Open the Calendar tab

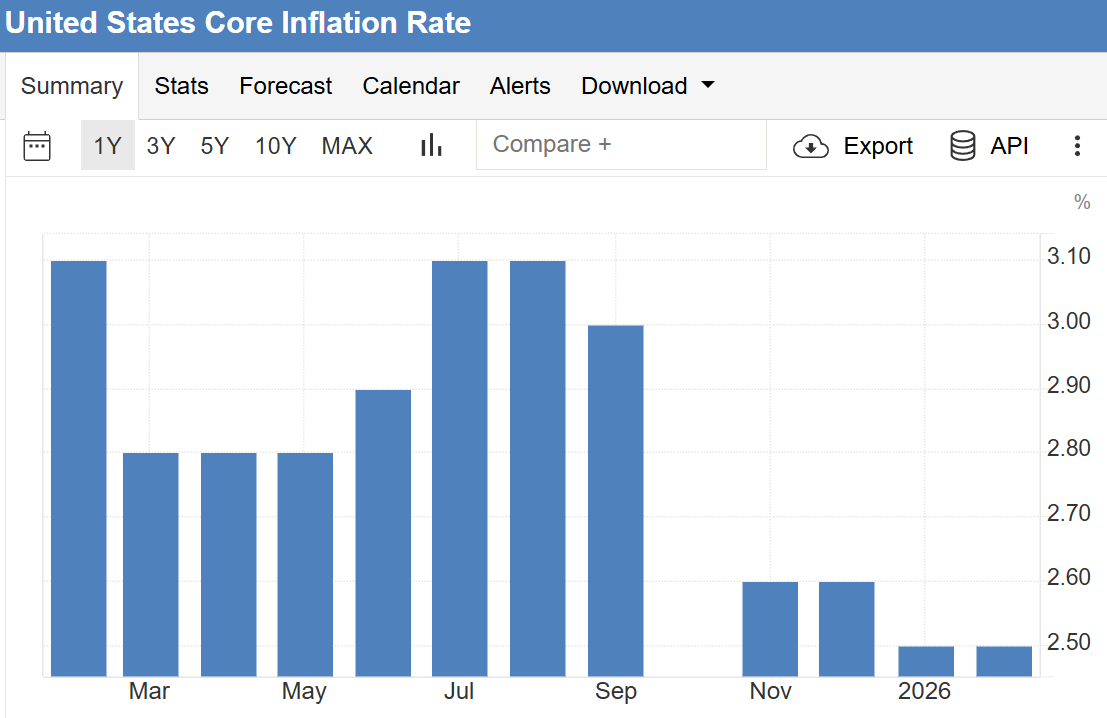tap(411, 86)
